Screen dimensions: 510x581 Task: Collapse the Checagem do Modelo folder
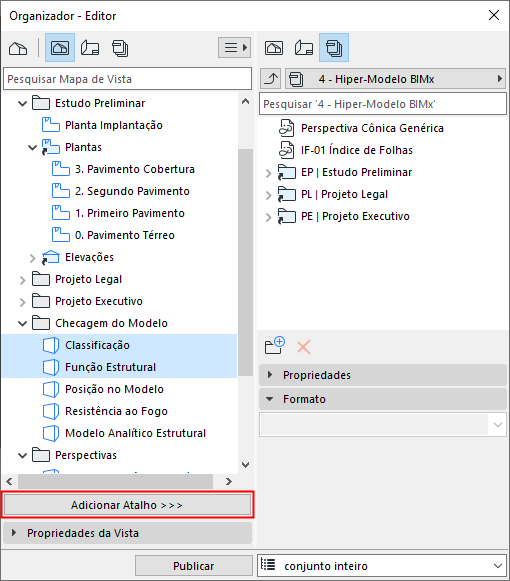[x=23, y=323]
